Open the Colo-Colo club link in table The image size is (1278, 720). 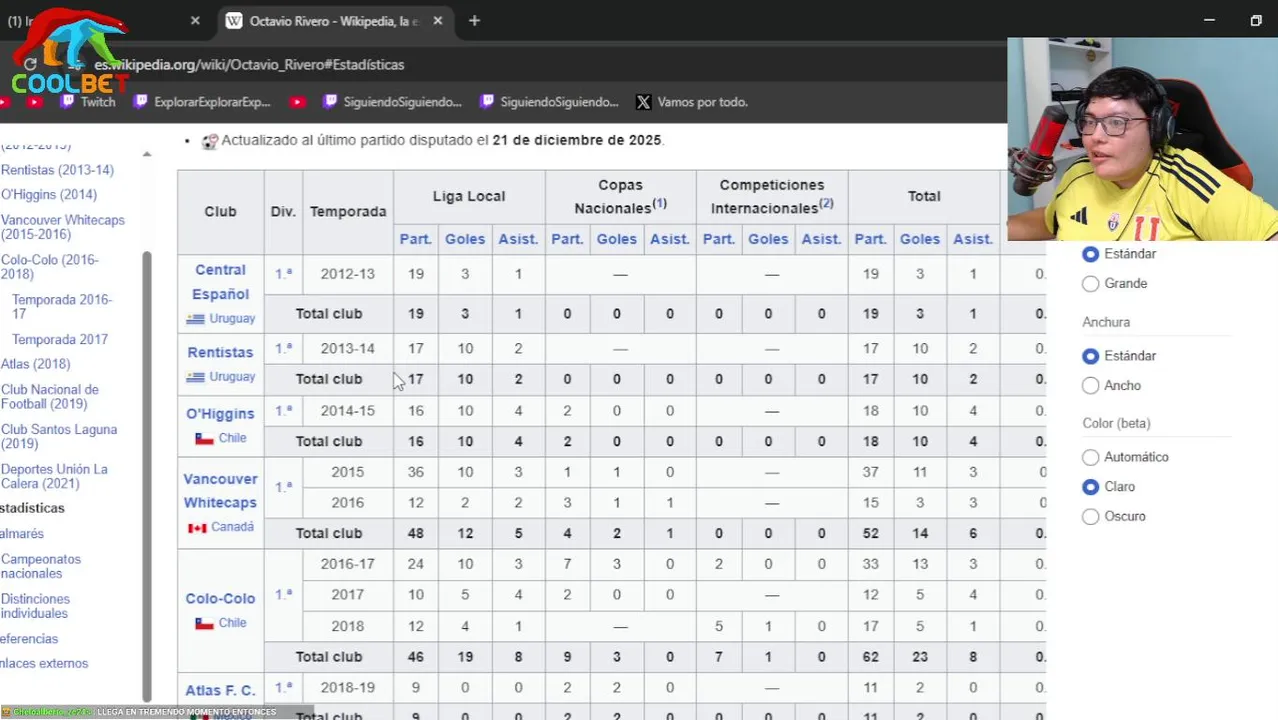tap(220, 599)
